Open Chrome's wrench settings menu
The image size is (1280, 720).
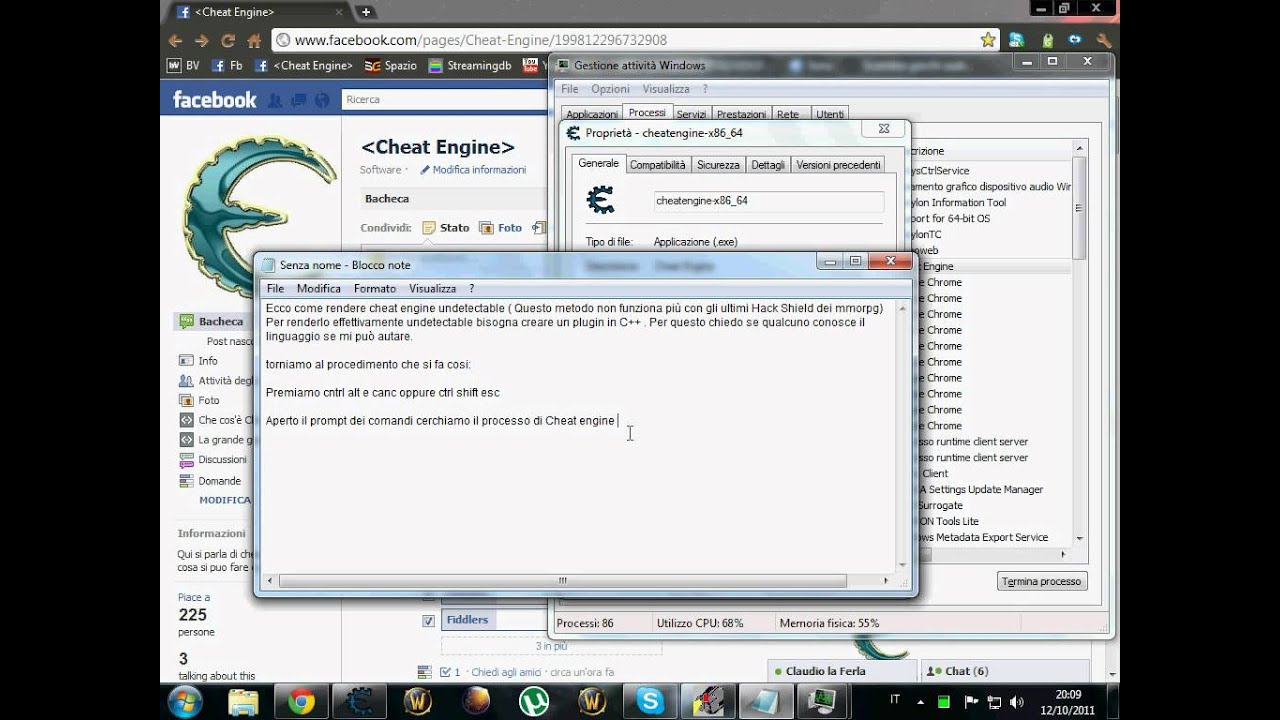point(1104,40)
